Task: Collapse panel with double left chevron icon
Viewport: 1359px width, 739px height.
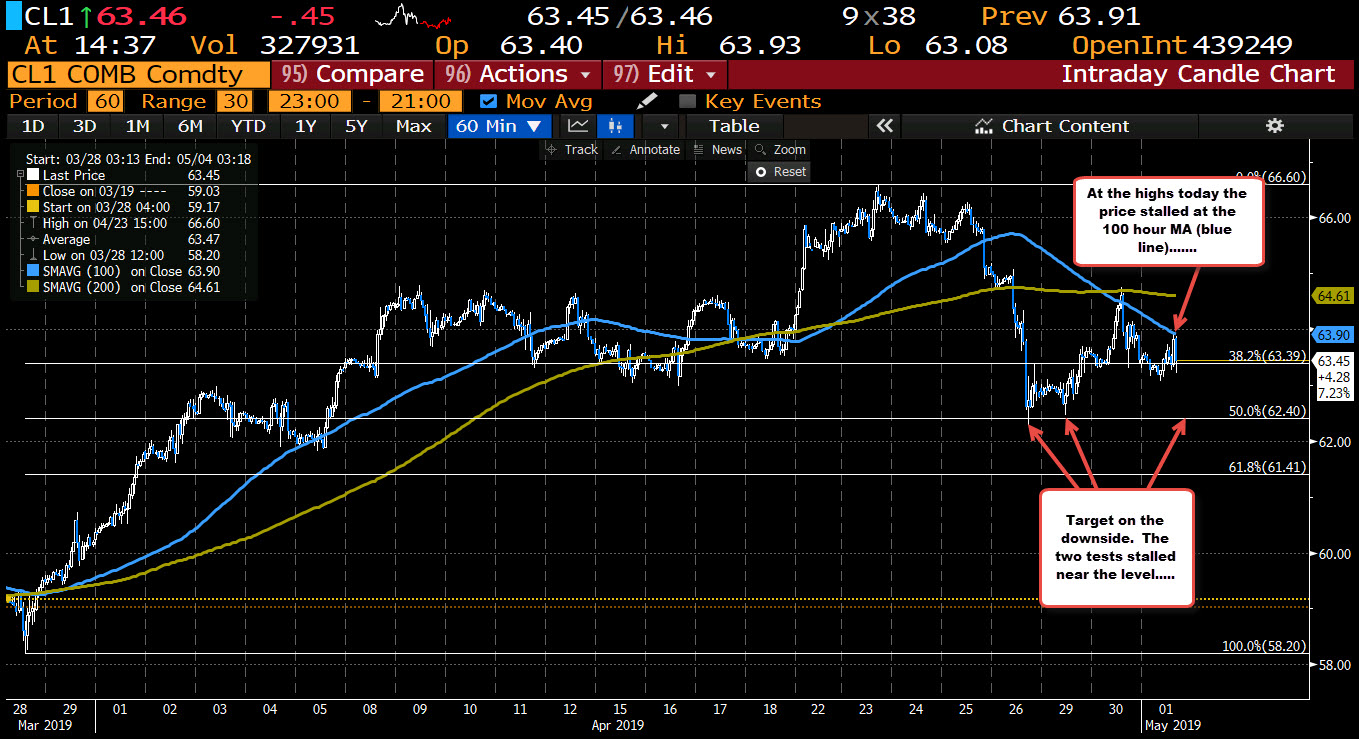Action: pyautogui.click(x=883, y=126)
